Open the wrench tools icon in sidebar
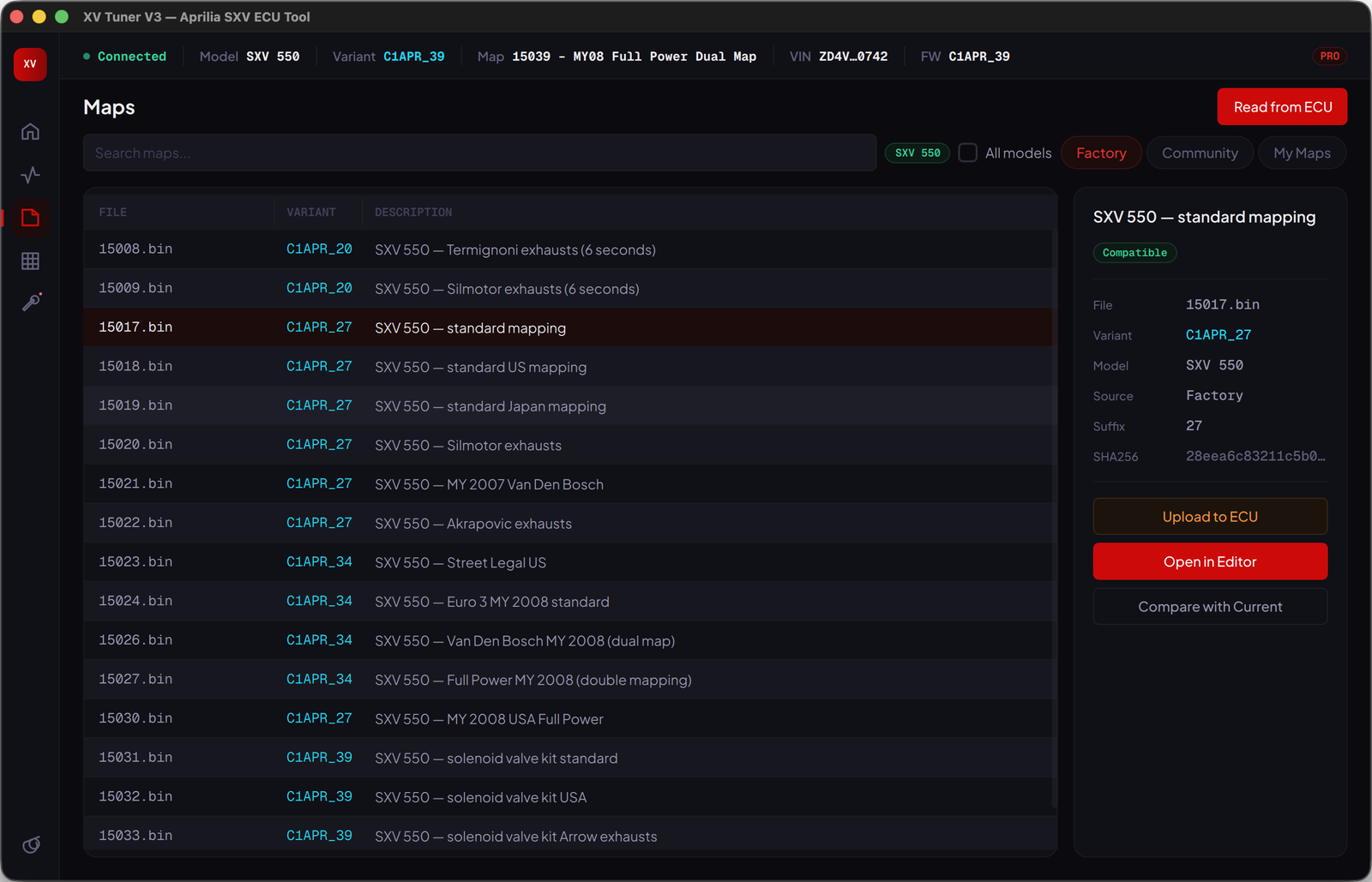Image resolution: width=1372 pixels, height=882 pixels. tap(30, 303)
